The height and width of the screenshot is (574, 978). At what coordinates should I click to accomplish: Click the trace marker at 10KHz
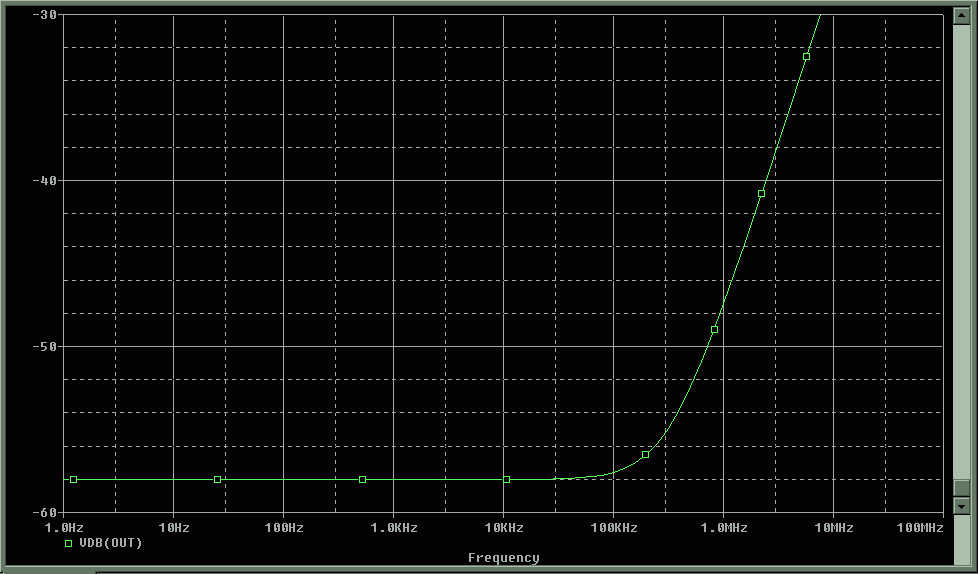pyautogui.click(x=507, y=480)
